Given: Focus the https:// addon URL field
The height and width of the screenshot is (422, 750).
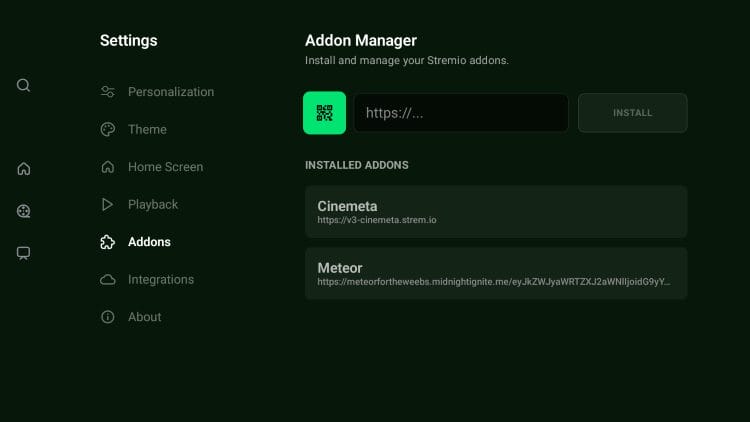Looking at the screenshot, I should tap(461, 113).
